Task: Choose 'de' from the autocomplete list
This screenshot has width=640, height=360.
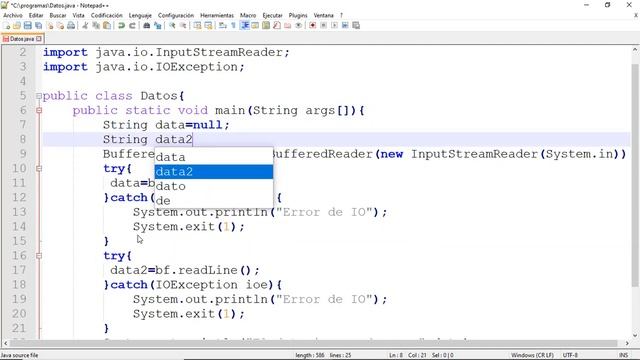Action: pos(214,201)
